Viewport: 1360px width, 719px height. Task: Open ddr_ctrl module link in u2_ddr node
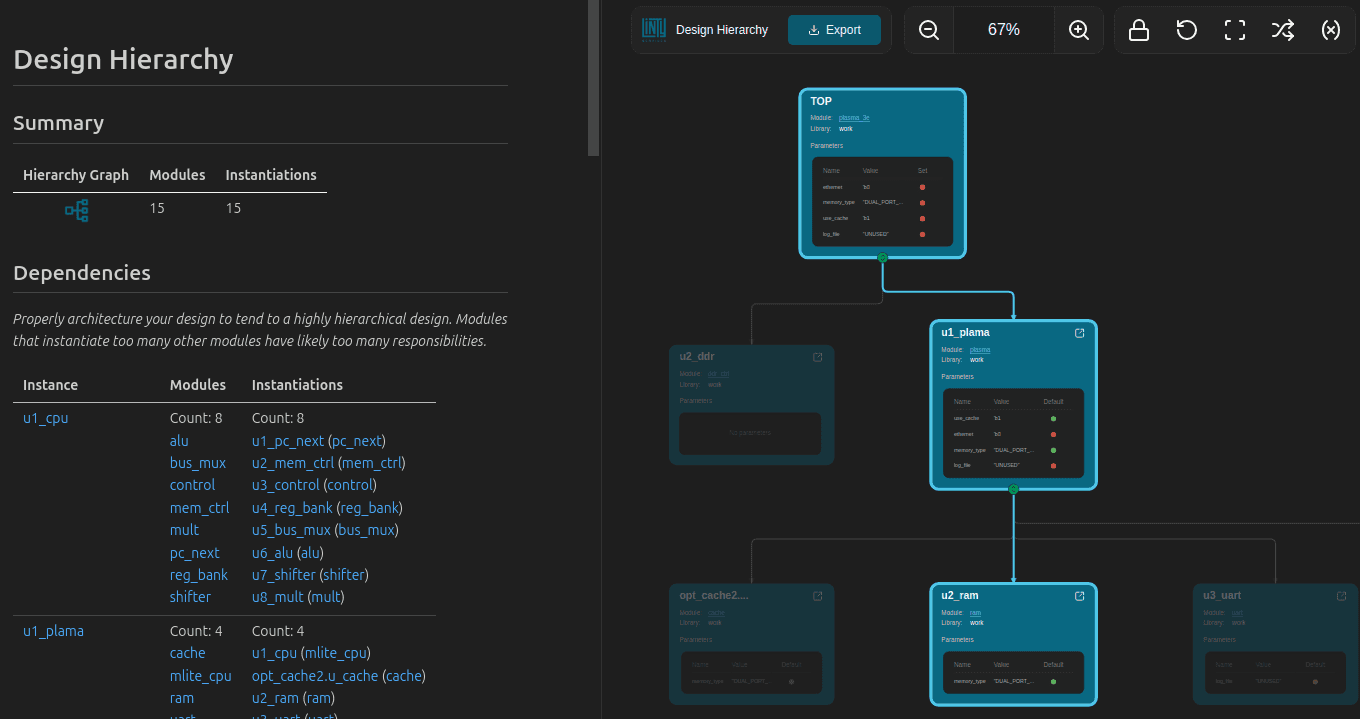click(x=718, y=374)
